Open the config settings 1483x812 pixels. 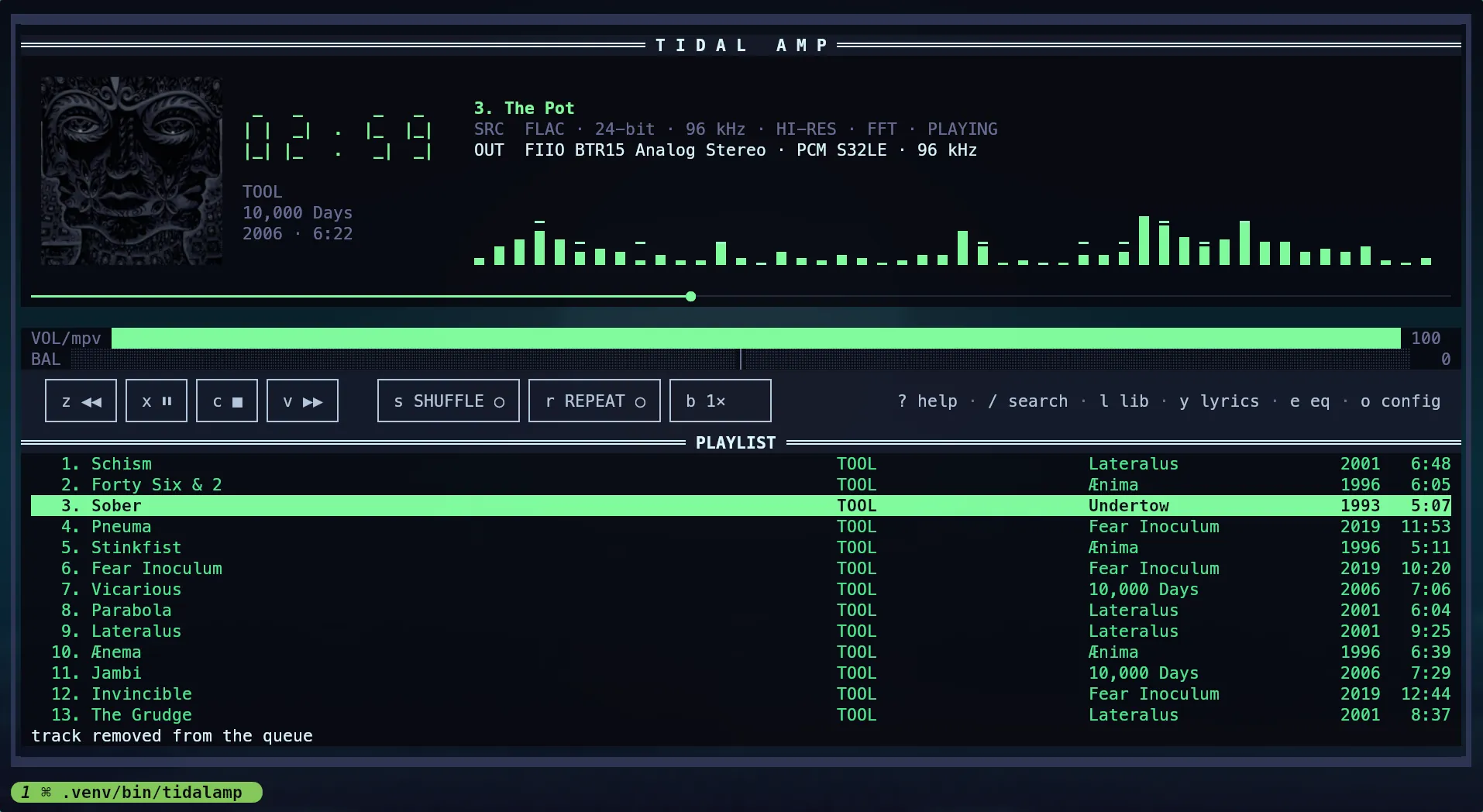(x=1400, y=401)
